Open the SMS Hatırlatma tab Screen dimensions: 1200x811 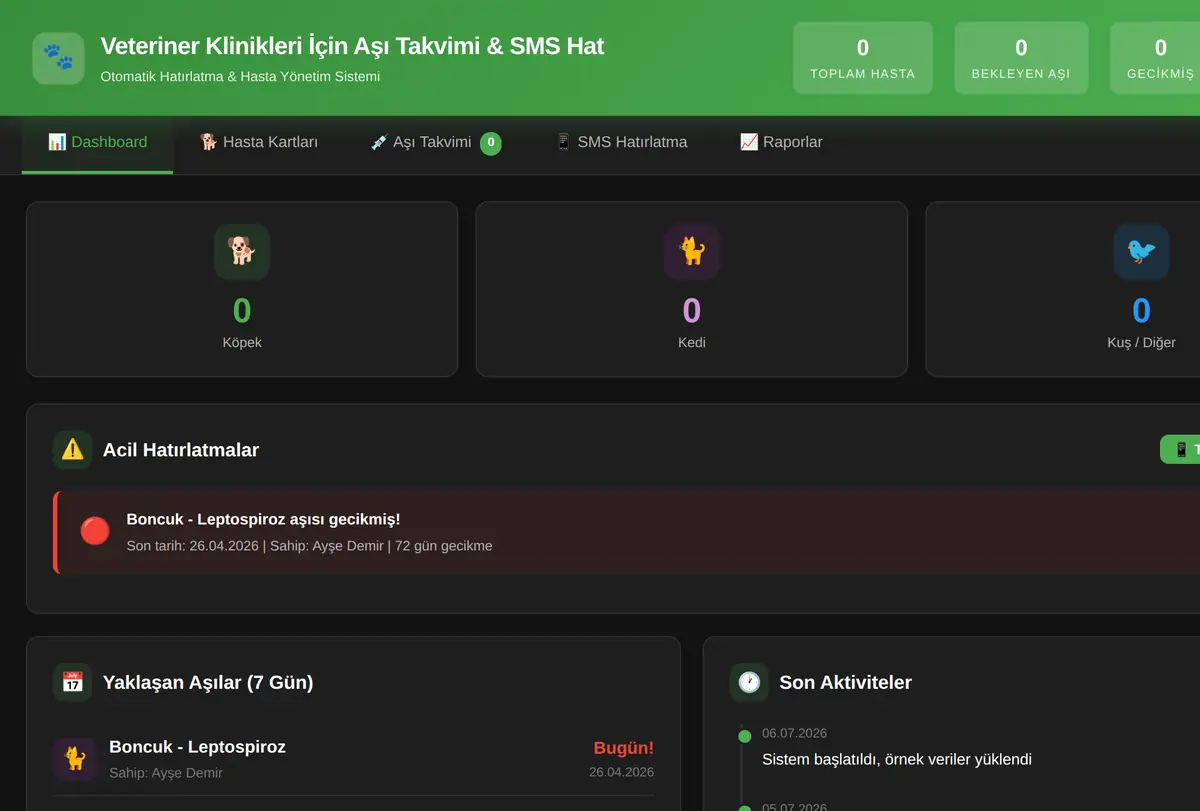[x=621, y=143]
